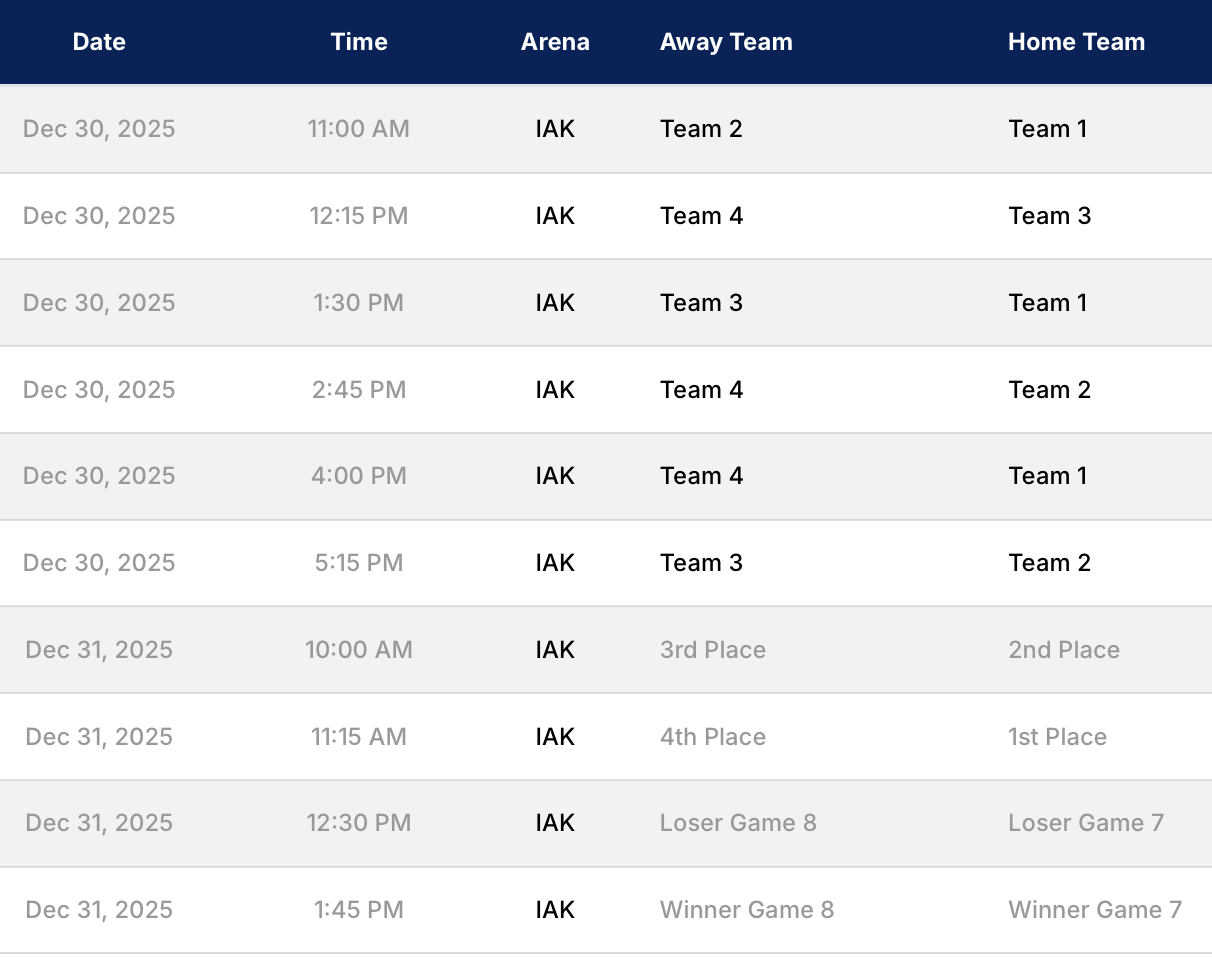Open IAK arena in the 12:30 PM row
This screenshot has width=1212, height=958.
click(555, 823)
